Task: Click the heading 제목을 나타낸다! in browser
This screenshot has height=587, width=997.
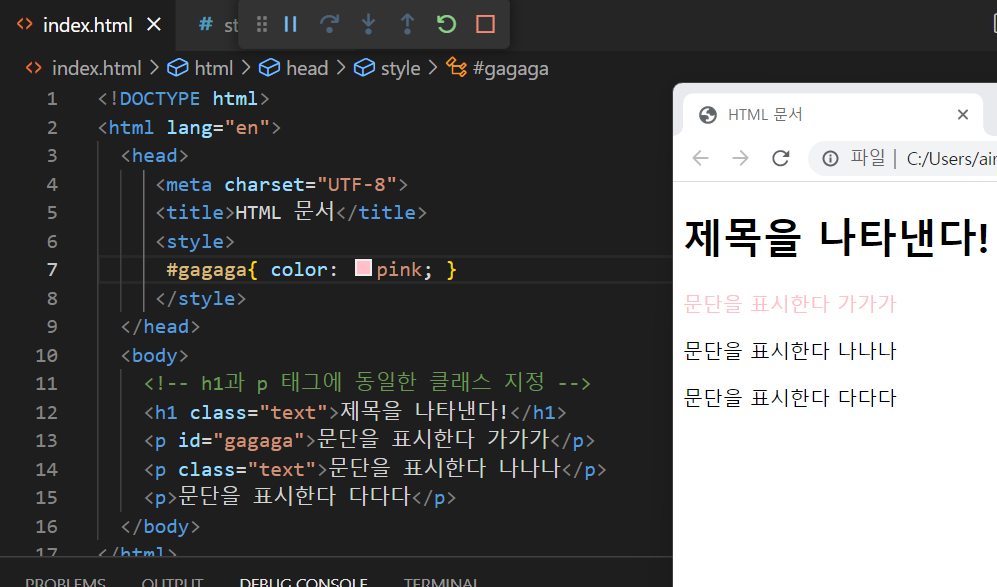Action: (x=837, y=237)
